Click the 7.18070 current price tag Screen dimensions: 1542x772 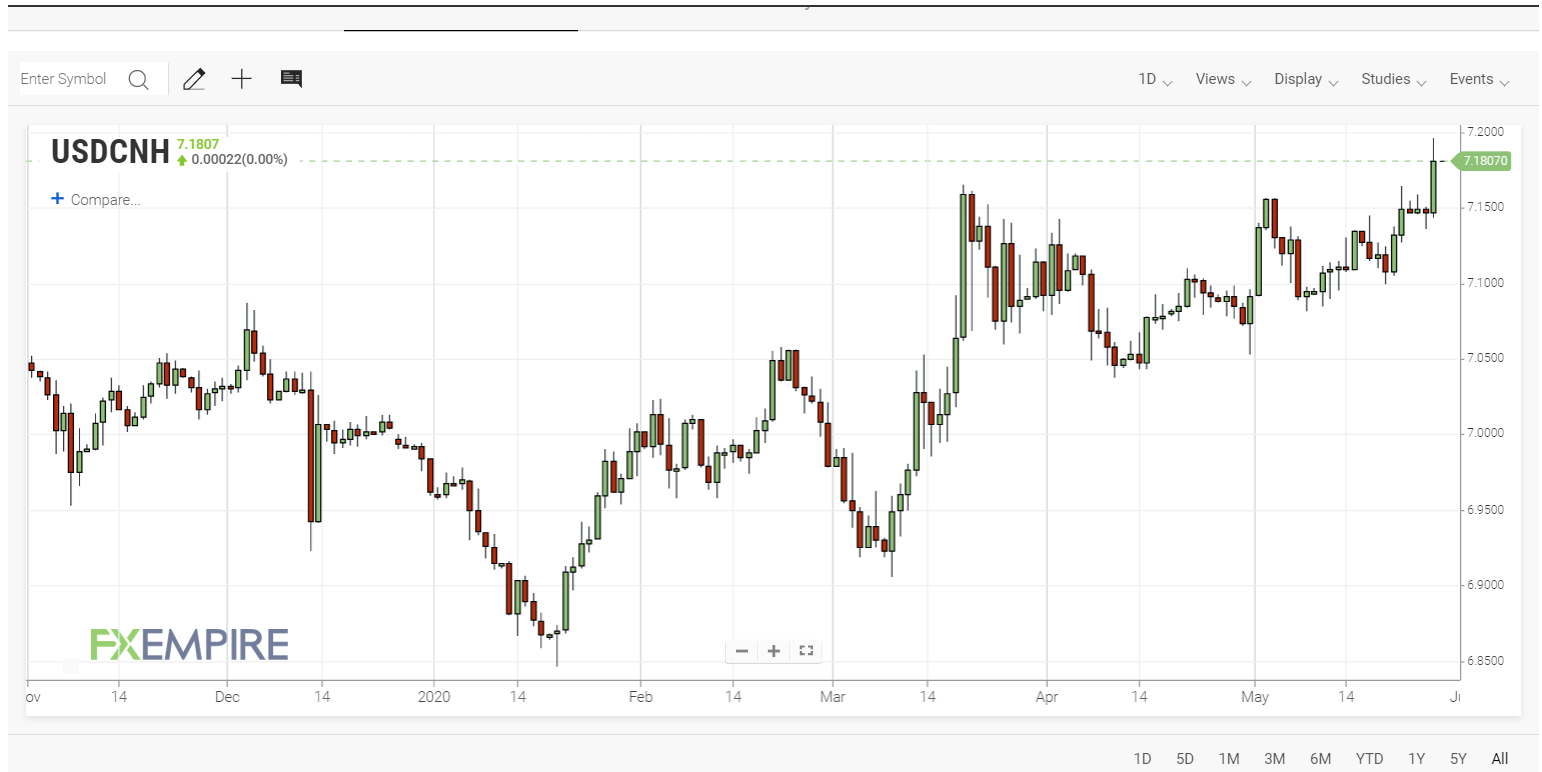pos(1481,160)
